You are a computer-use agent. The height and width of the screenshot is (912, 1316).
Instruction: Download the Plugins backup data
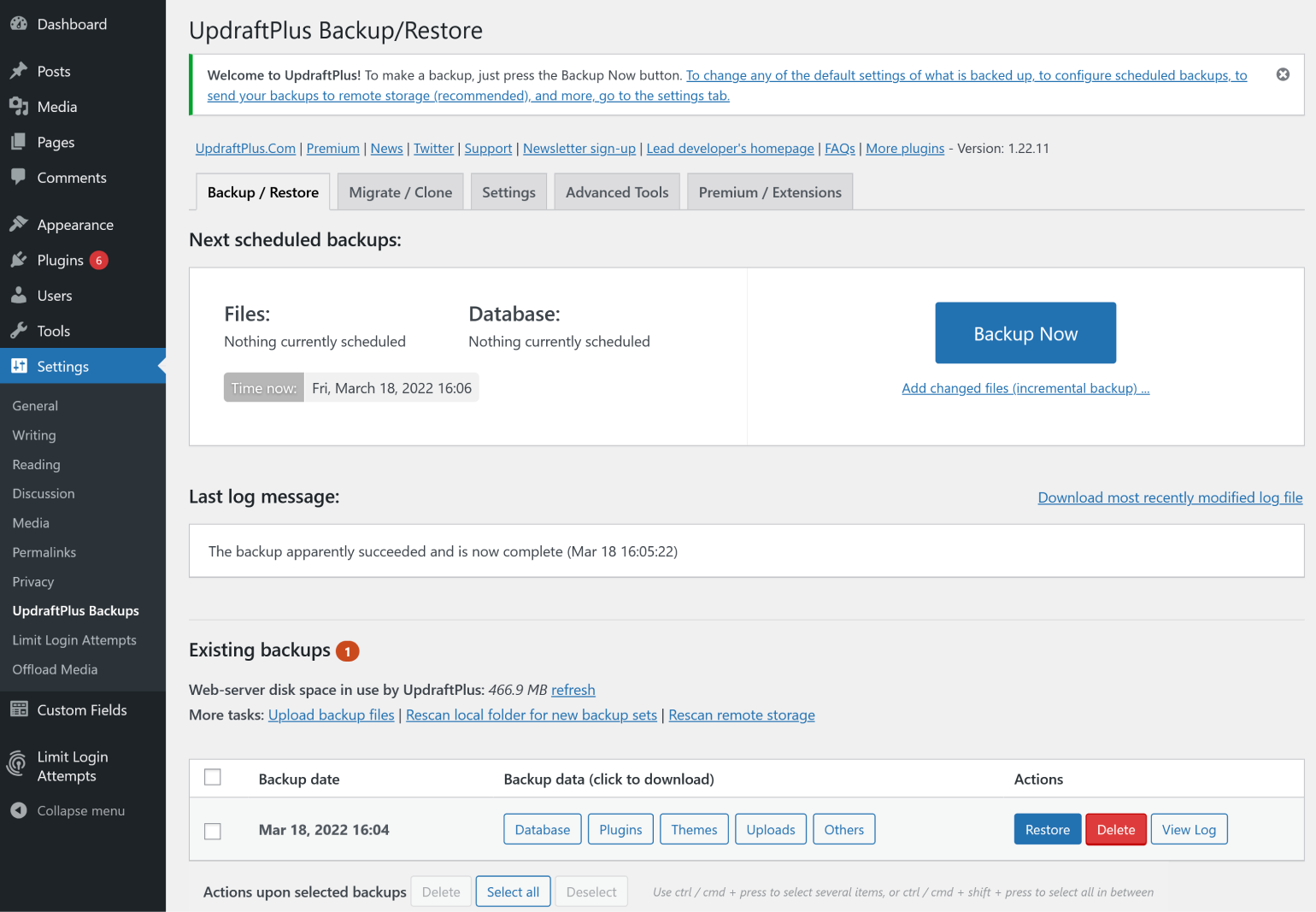point(620,829)
